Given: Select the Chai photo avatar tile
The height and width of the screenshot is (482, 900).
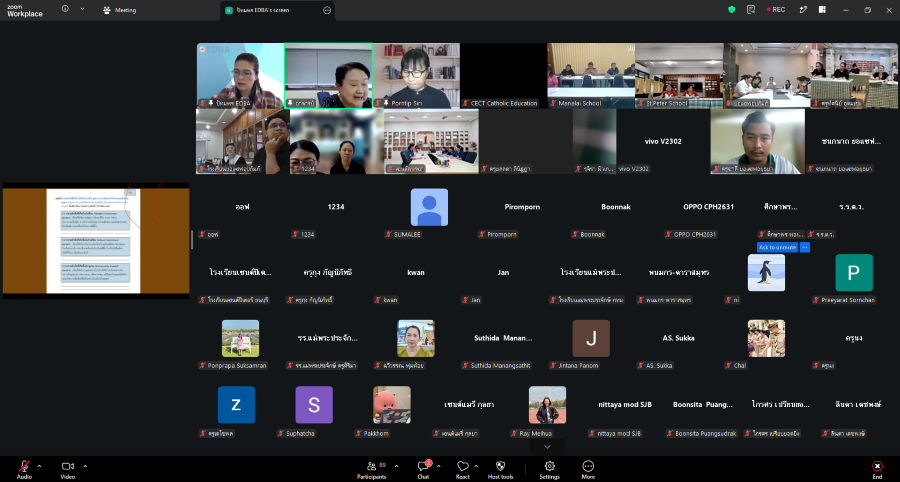Looking at the screenshot, I should (766, 339).
